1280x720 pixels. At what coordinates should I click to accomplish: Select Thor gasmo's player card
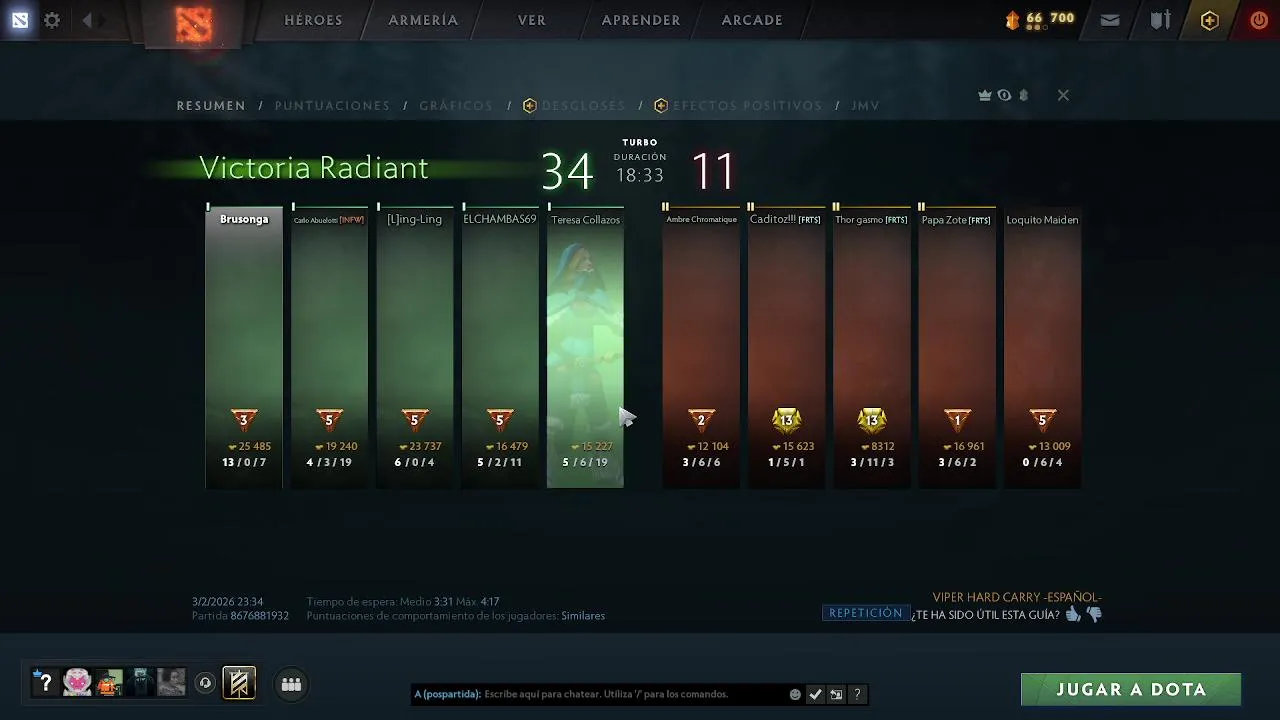872,347
